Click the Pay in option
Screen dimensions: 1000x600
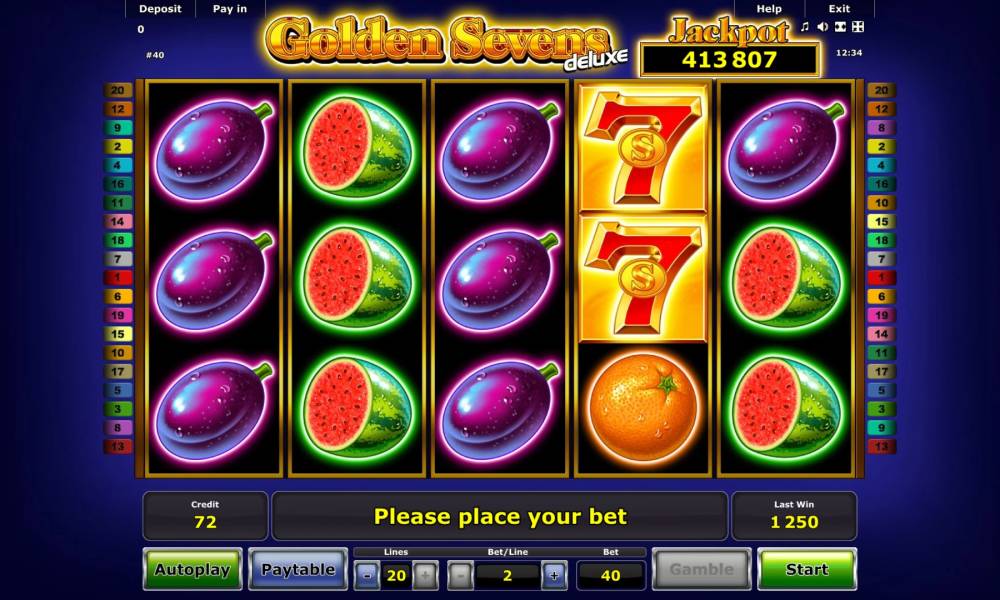pos(230,9)
